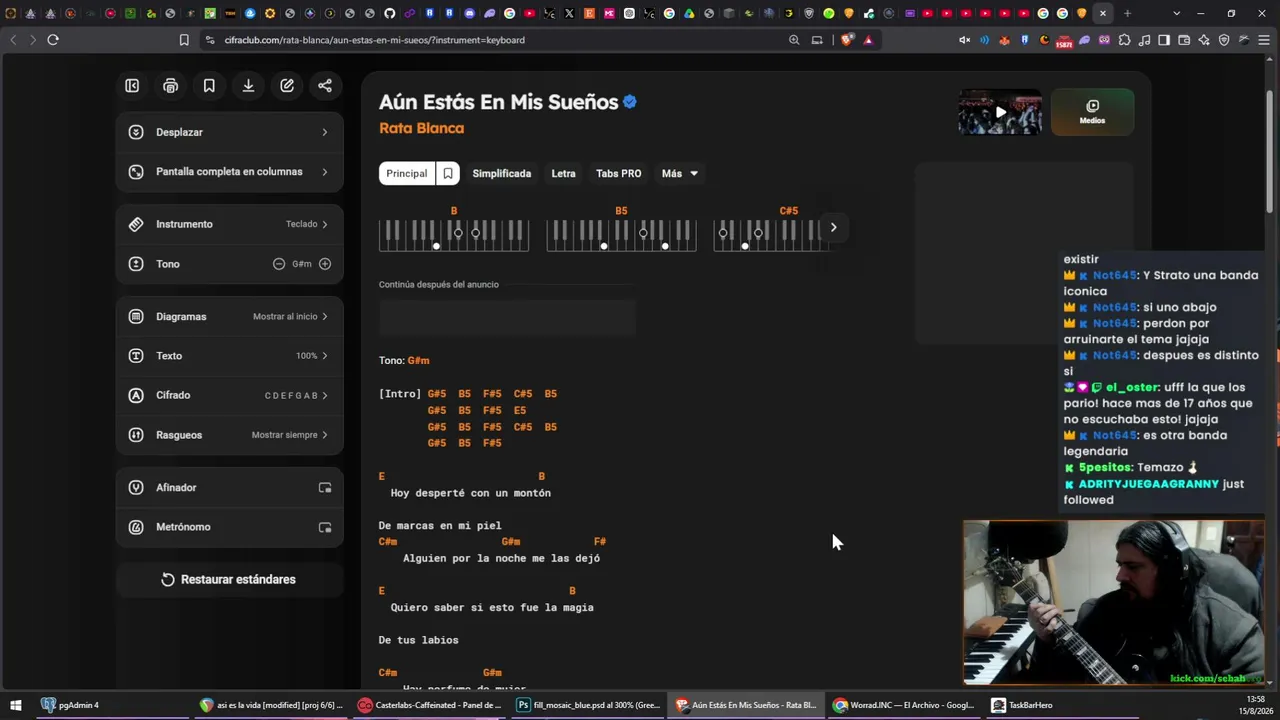Image resolution: width=1280 pixels, height=720 pixels.
Task: Click lyric 'Alguien por la noche me las dejó'
Action: coord(501,558)
